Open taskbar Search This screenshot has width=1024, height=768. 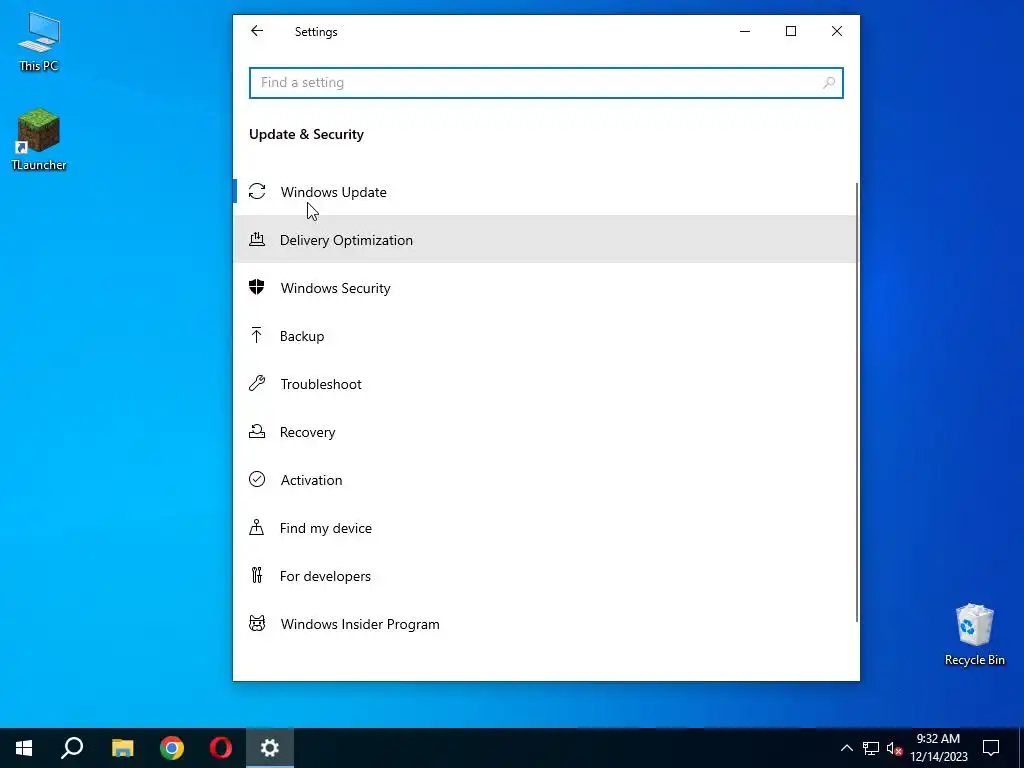tap(72, 748)
